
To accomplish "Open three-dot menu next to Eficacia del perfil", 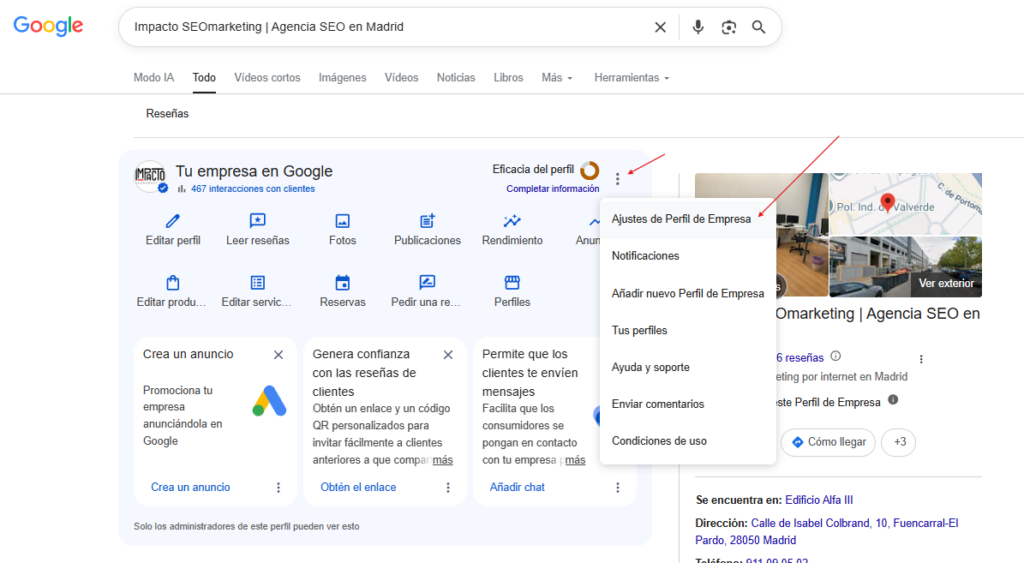I will (x=617, y=179).
